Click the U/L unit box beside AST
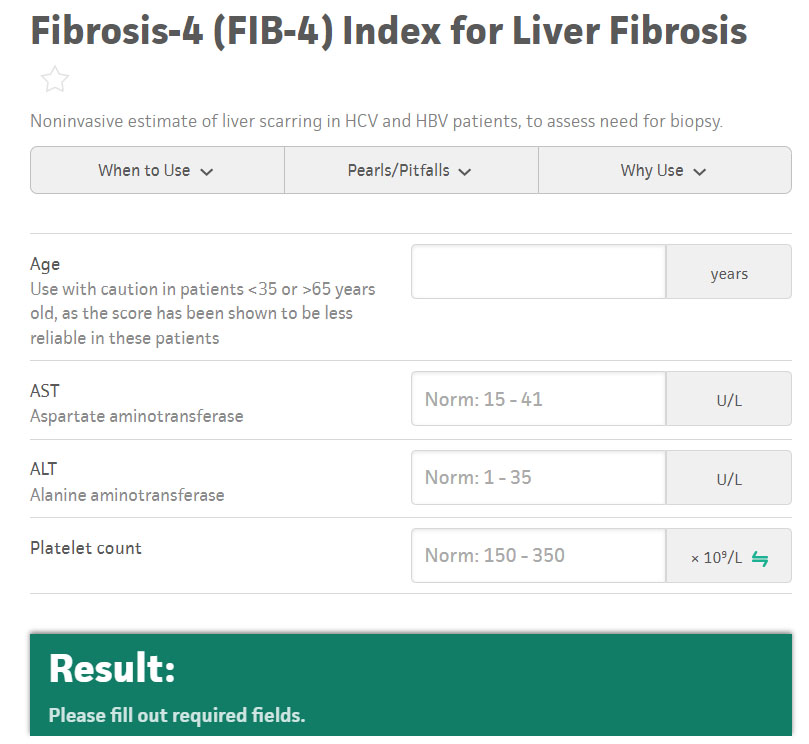The height and width of the screenshot is (744, 809). 729,400
